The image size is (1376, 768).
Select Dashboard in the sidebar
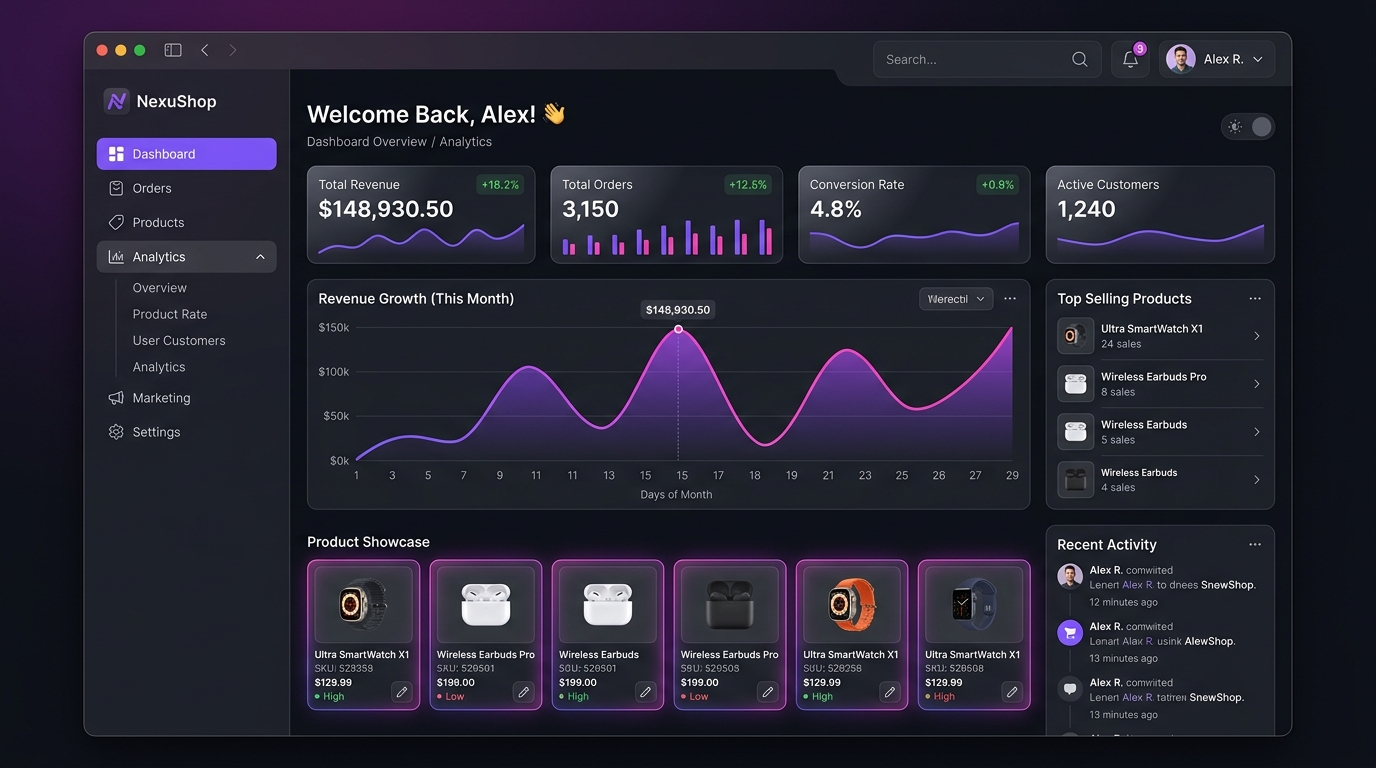click(187, 154)
